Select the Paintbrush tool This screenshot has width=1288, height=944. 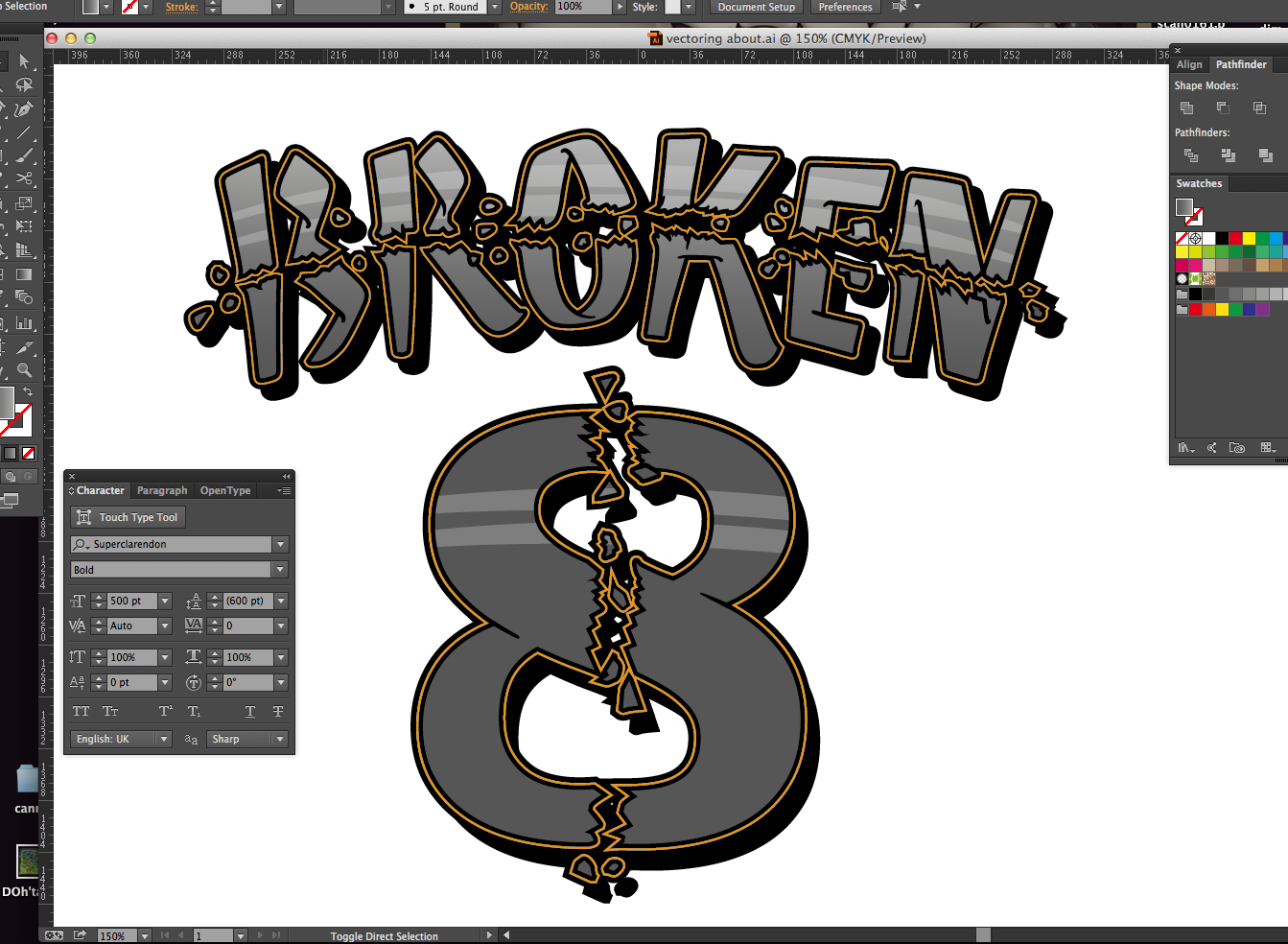[x=24, y=155]
